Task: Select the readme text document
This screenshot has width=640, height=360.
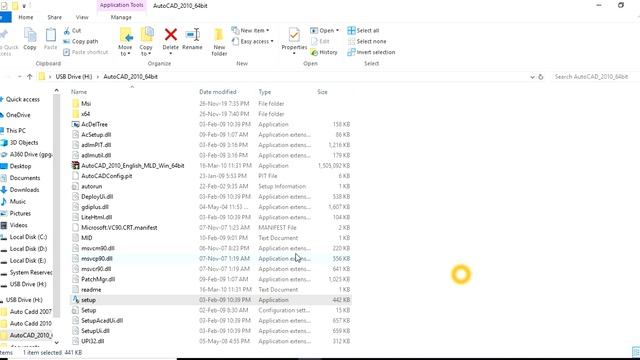Action: tap(211, 289)
